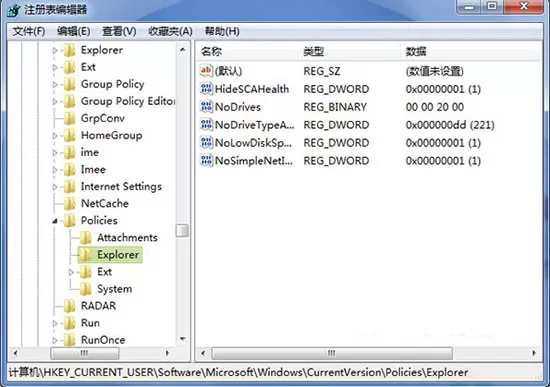The width and height of the screenshot is (550, 387).
Task: Click the Internet Settings folder icon
Action: click(x=70, y=187)
